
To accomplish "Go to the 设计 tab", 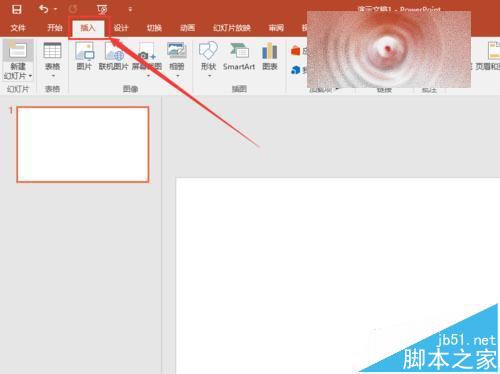I will 121,28.
